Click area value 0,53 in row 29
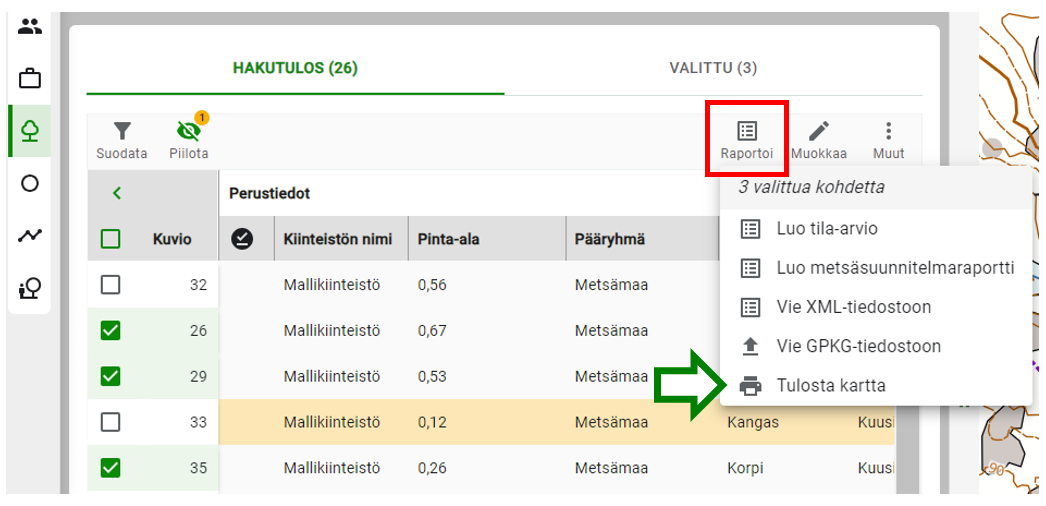 click(x=432, y=377)
